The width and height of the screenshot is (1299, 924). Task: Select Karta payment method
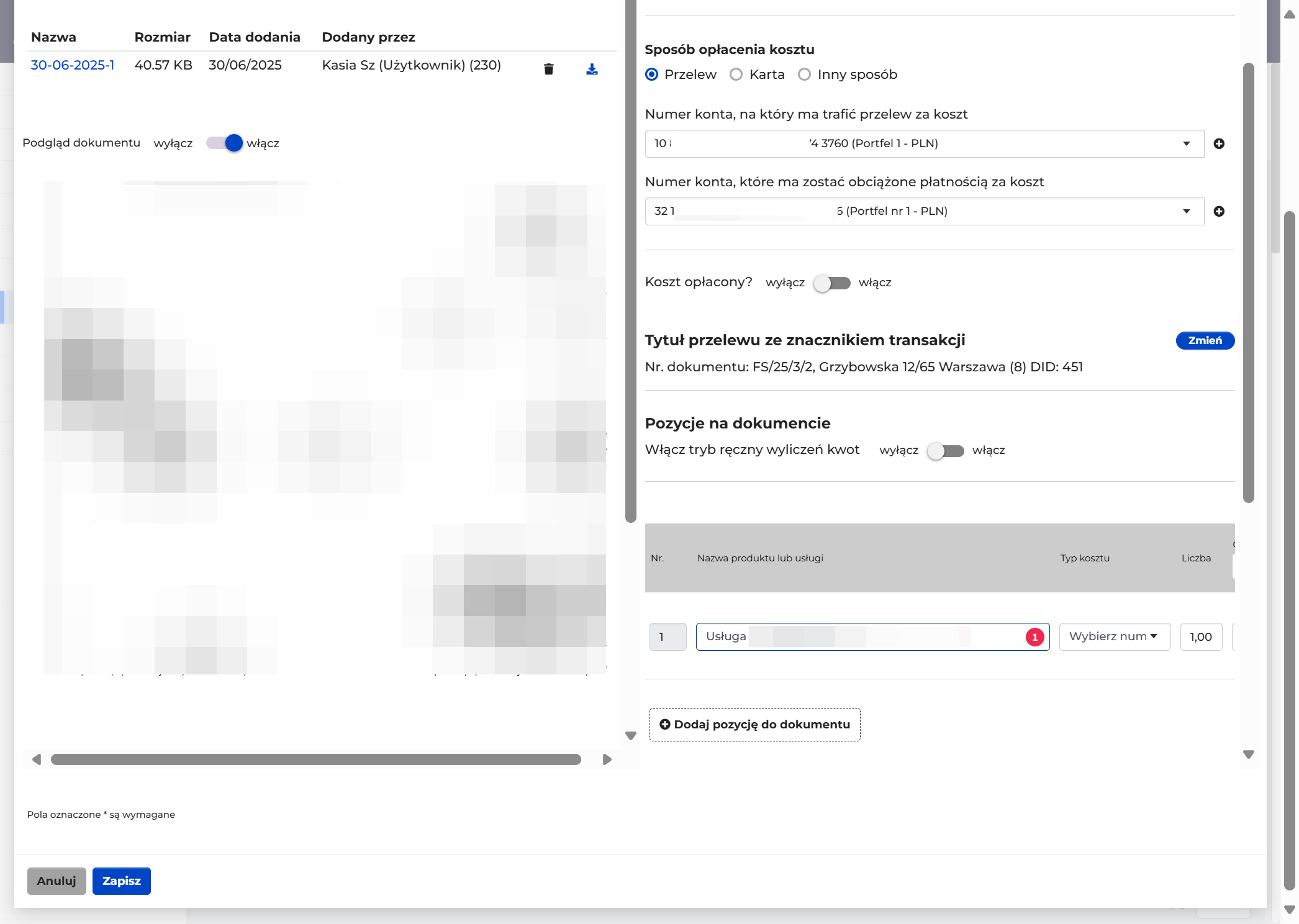(x=736, y=75)
